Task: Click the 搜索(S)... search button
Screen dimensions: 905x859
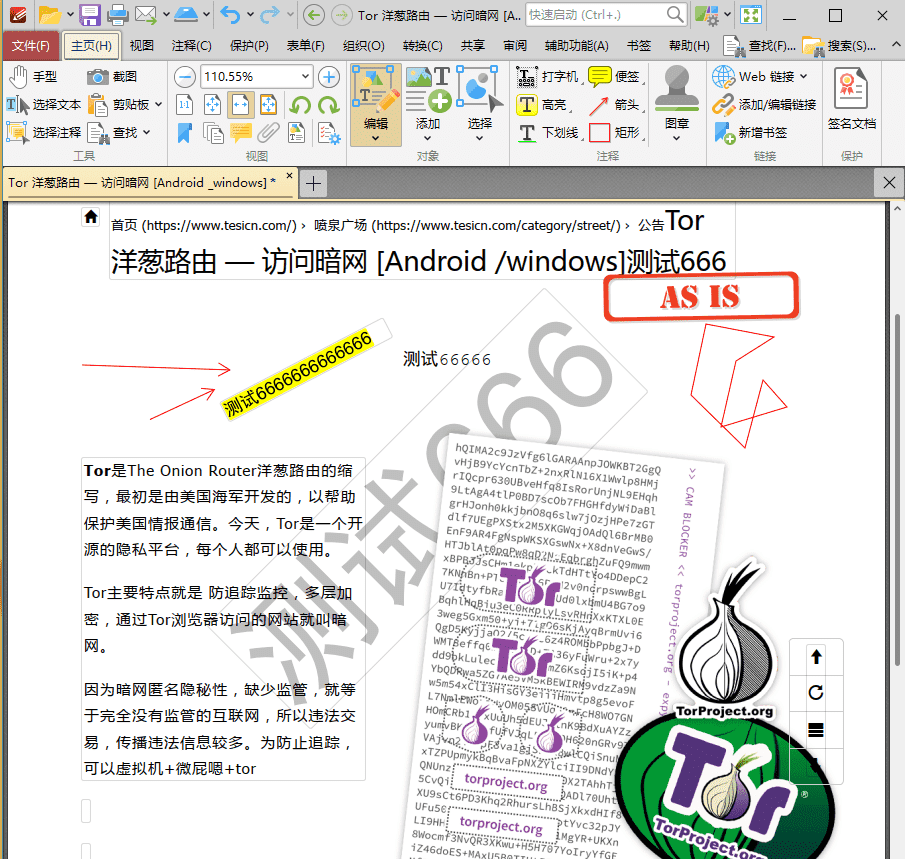Action: click(x=840, y=46)
